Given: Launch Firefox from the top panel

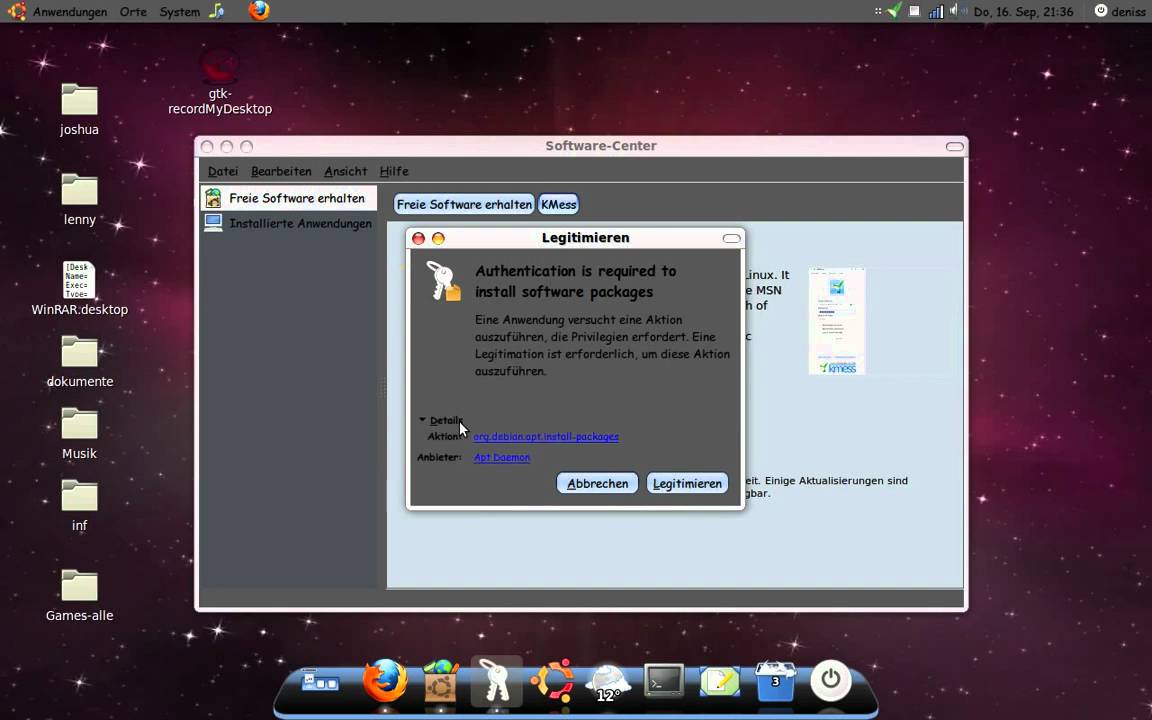Looking at the screenshot, I should pyautogui.click(x=259, y=10).
